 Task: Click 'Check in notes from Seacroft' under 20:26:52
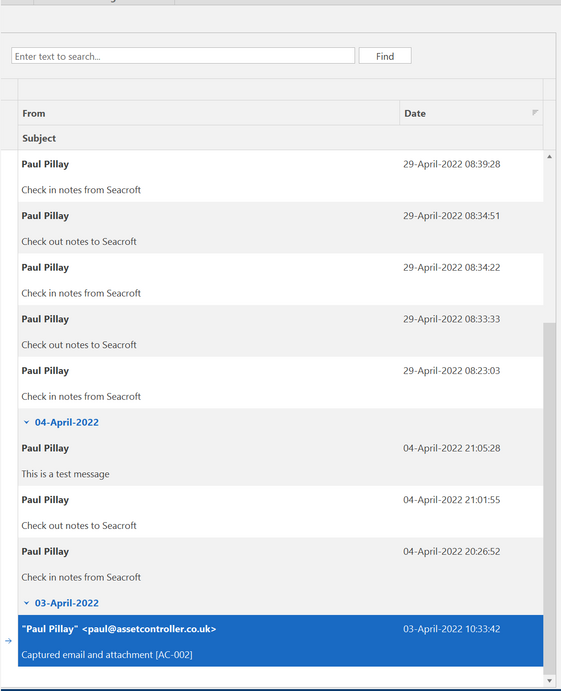(81, 577)
